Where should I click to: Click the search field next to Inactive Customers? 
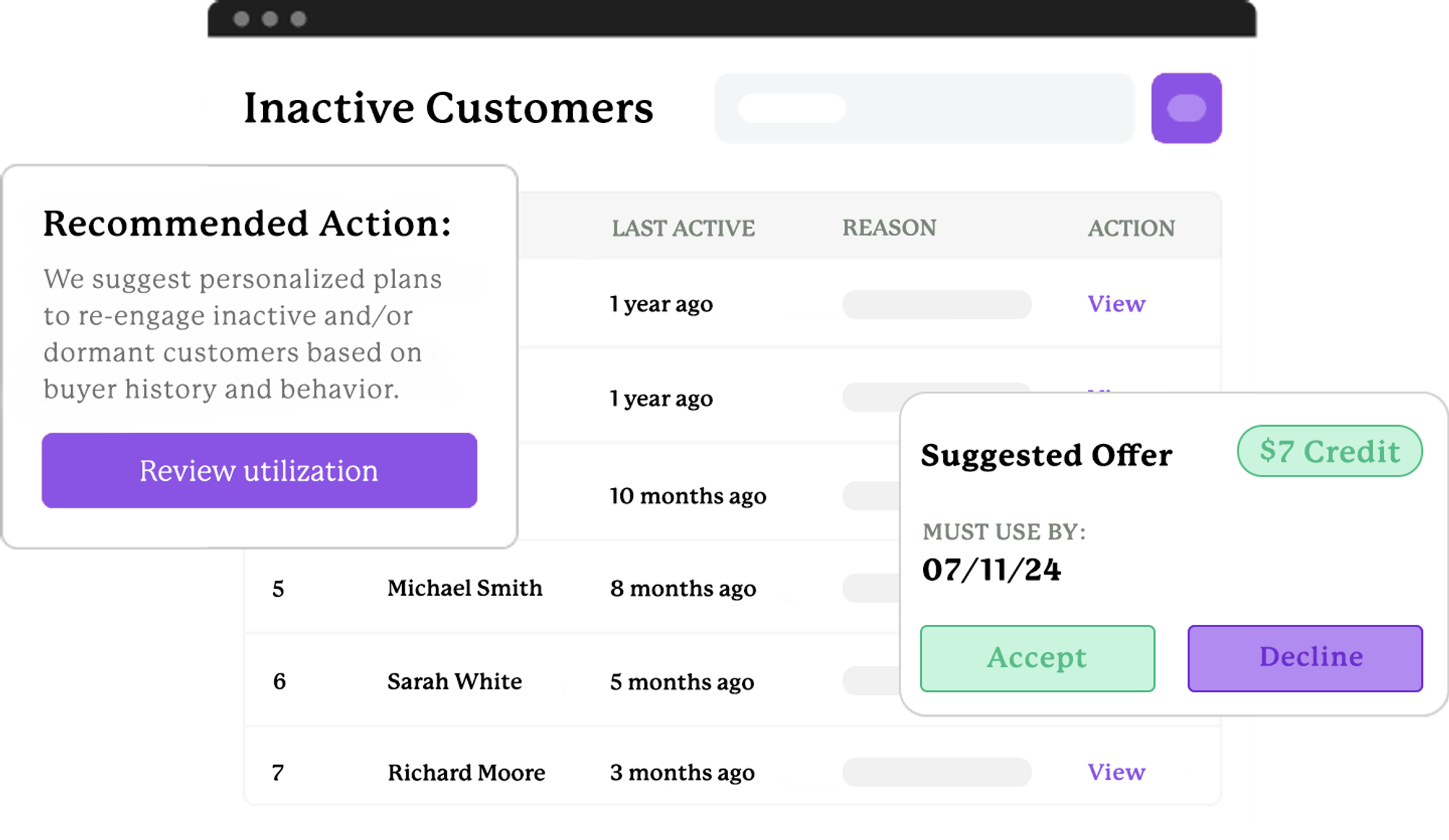[924, 108]
